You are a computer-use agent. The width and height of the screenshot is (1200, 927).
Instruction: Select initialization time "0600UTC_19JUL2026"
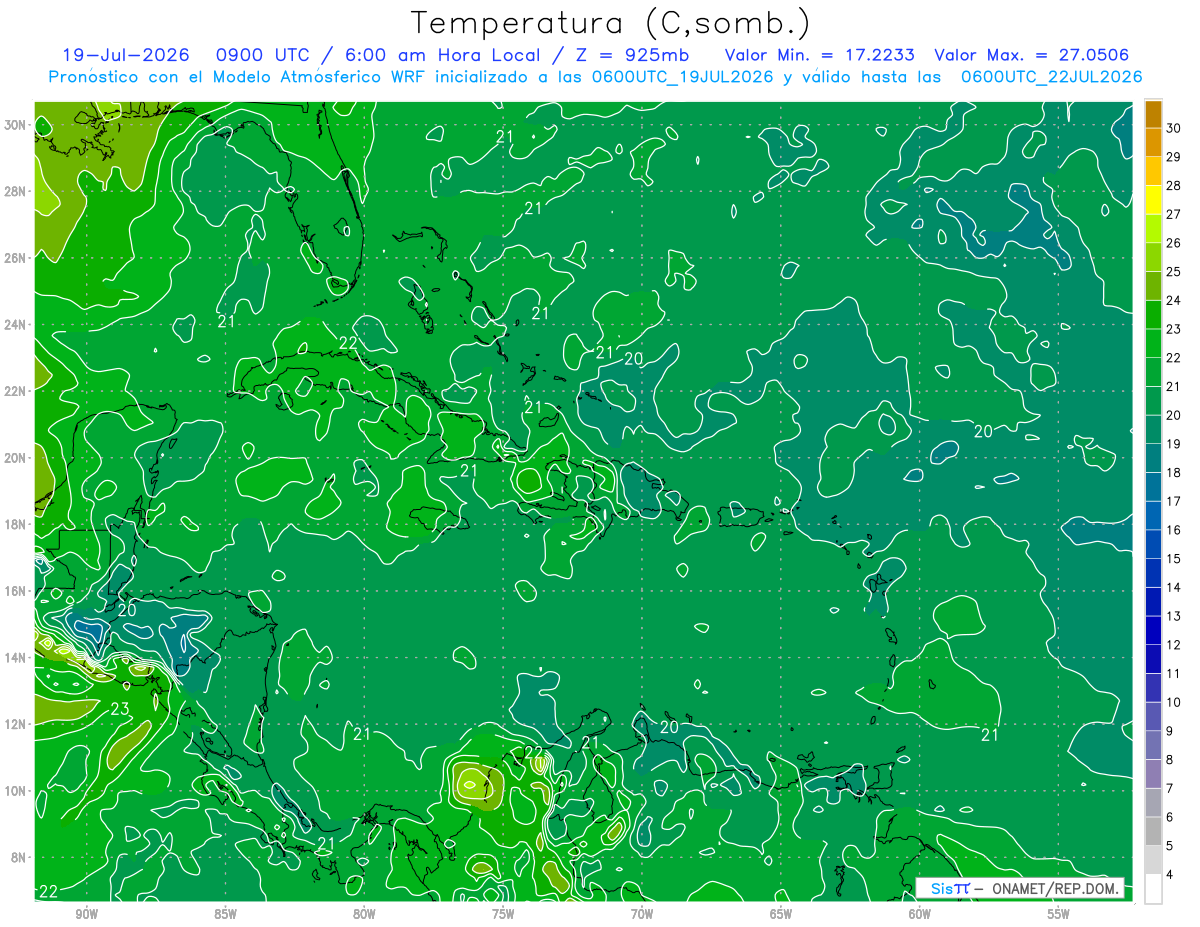683,77
